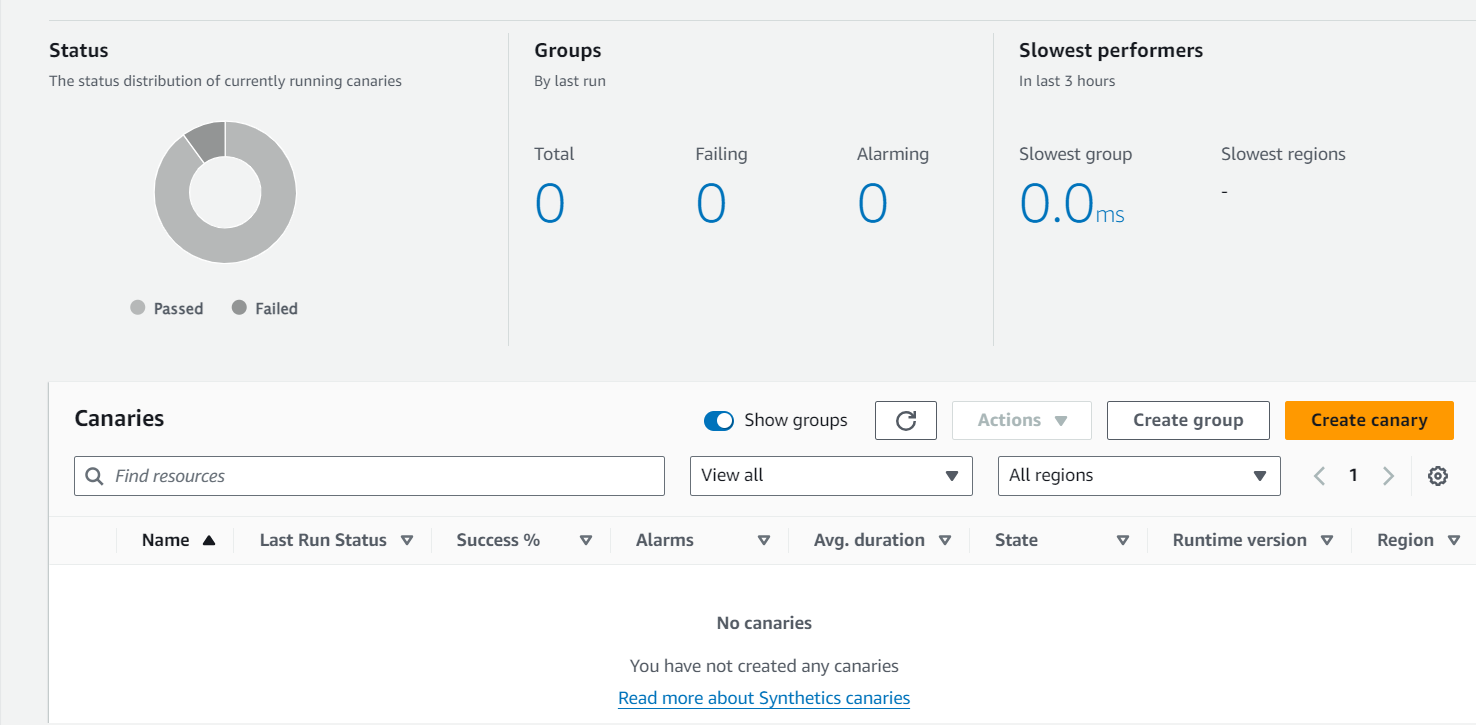1476x725 pixels.
Task: Click the page number 1
Action: pos(1353,476)
